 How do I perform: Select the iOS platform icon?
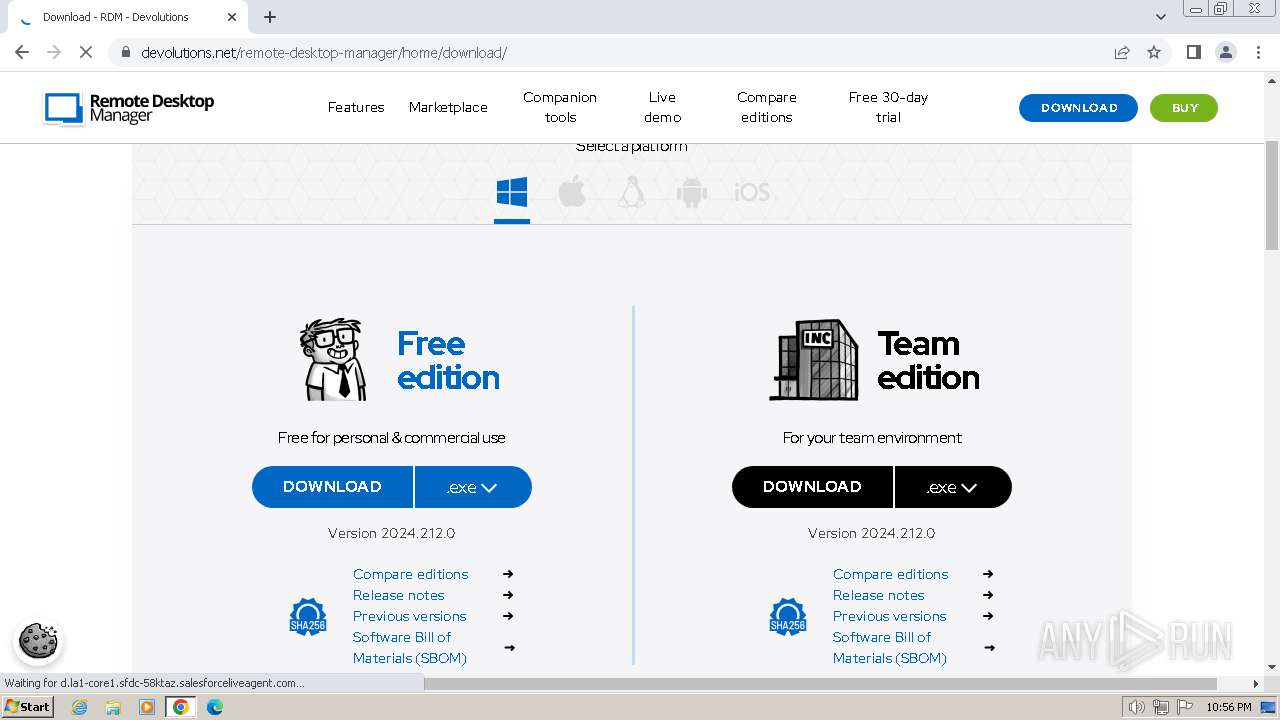(752, 192)
